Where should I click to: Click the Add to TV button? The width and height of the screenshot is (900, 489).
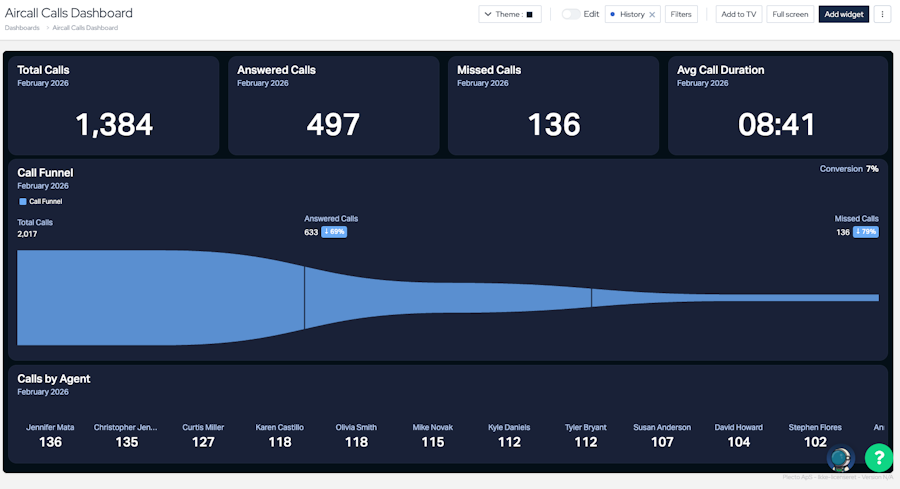point(739,14)
